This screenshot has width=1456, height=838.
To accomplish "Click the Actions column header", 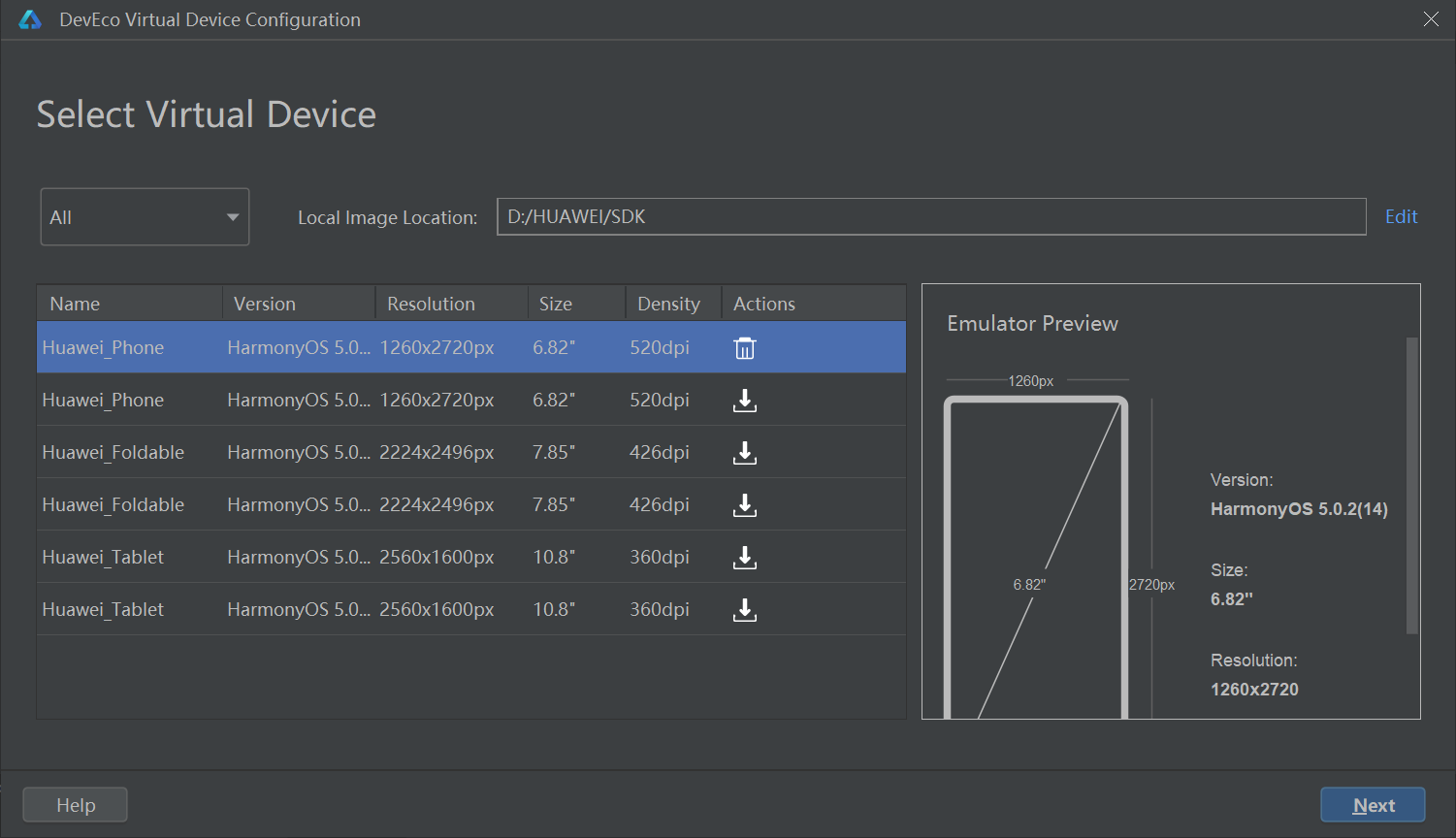I will pyautogui.click(x=814, y=304).
